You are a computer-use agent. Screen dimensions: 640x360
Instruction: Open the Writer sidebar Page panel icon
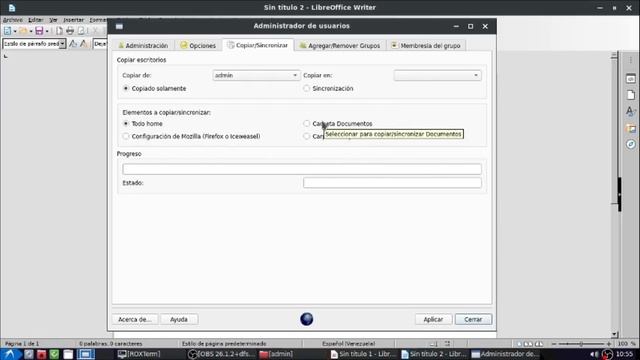[631, 95]
